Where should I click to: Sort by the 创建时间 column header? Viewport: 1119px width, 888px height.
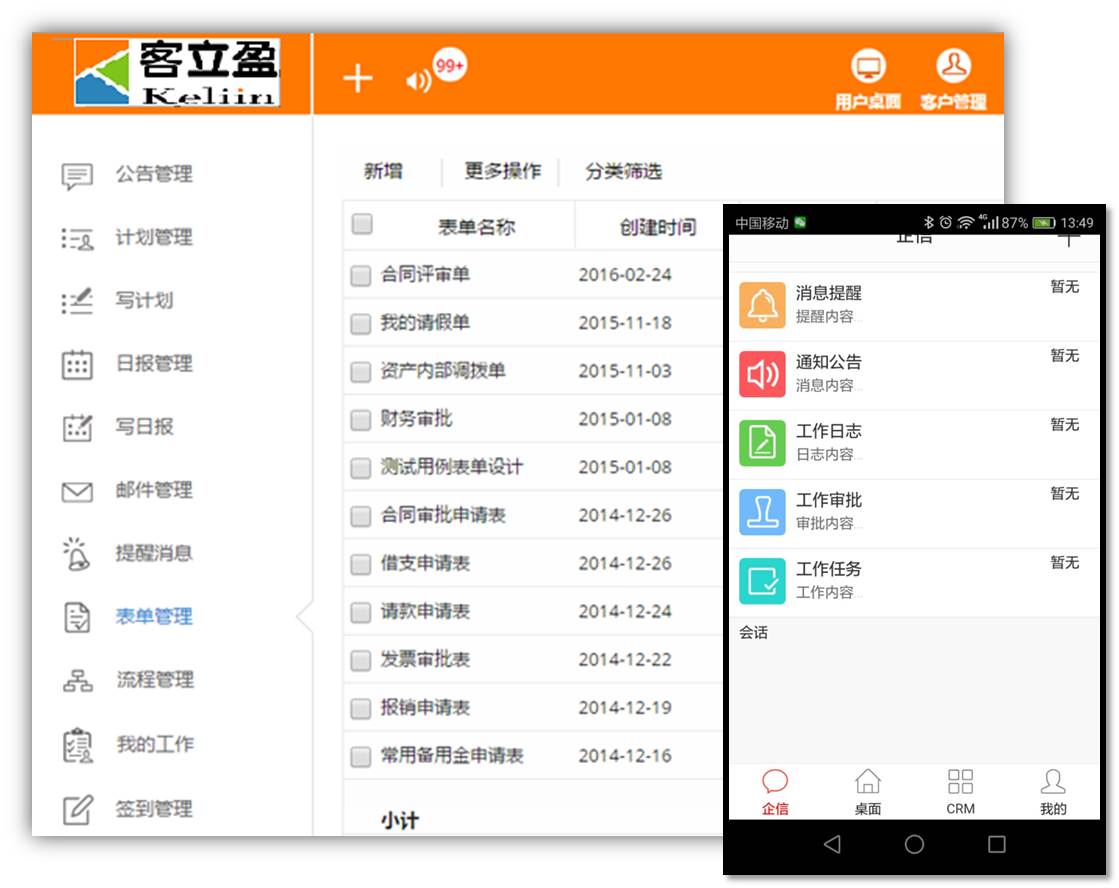(x=657, y=227)
